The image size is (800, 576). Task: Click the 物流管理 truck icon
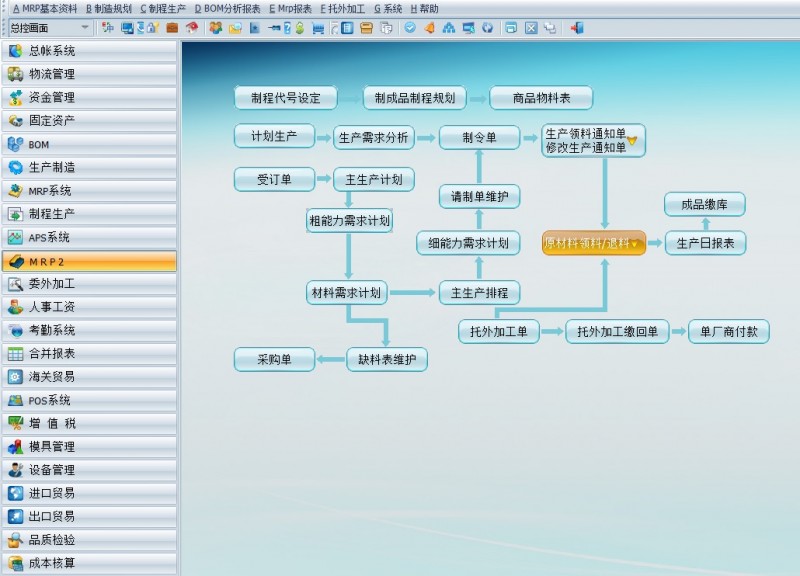click(15, 74)
